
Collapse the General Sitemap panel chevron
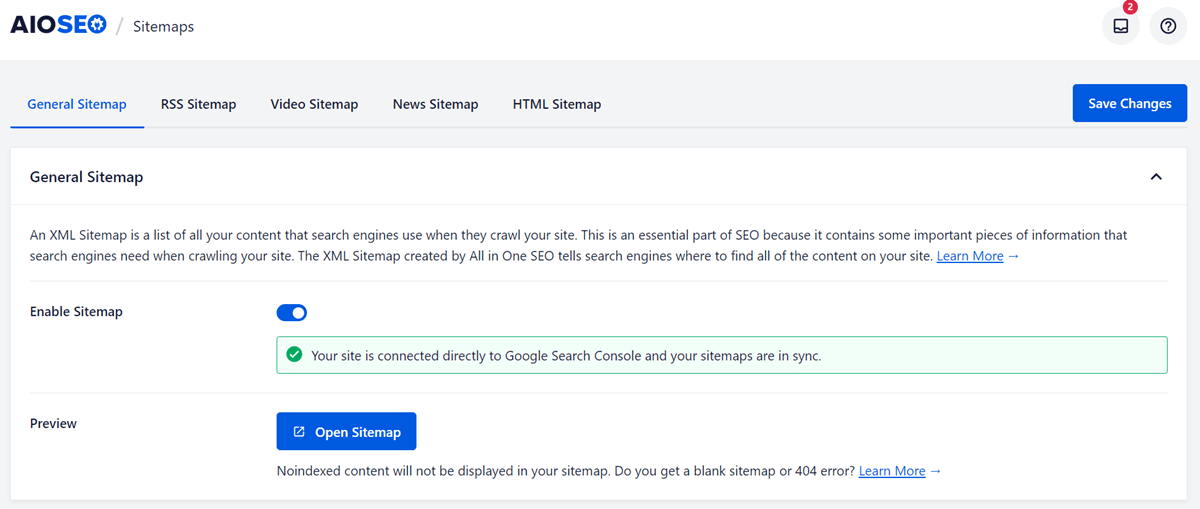(x=1156, y=177)
